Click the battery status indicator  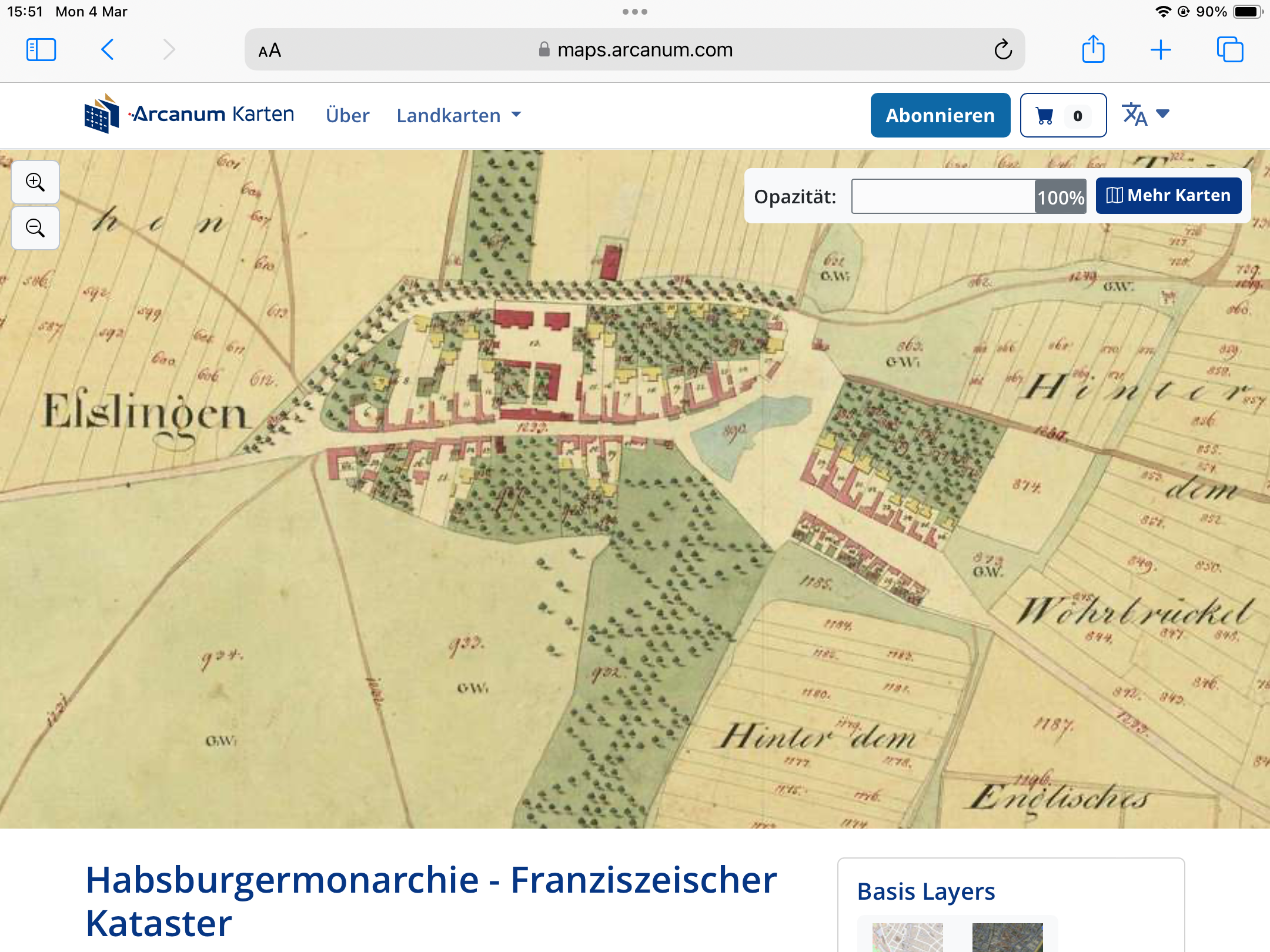coord(1248,12)
